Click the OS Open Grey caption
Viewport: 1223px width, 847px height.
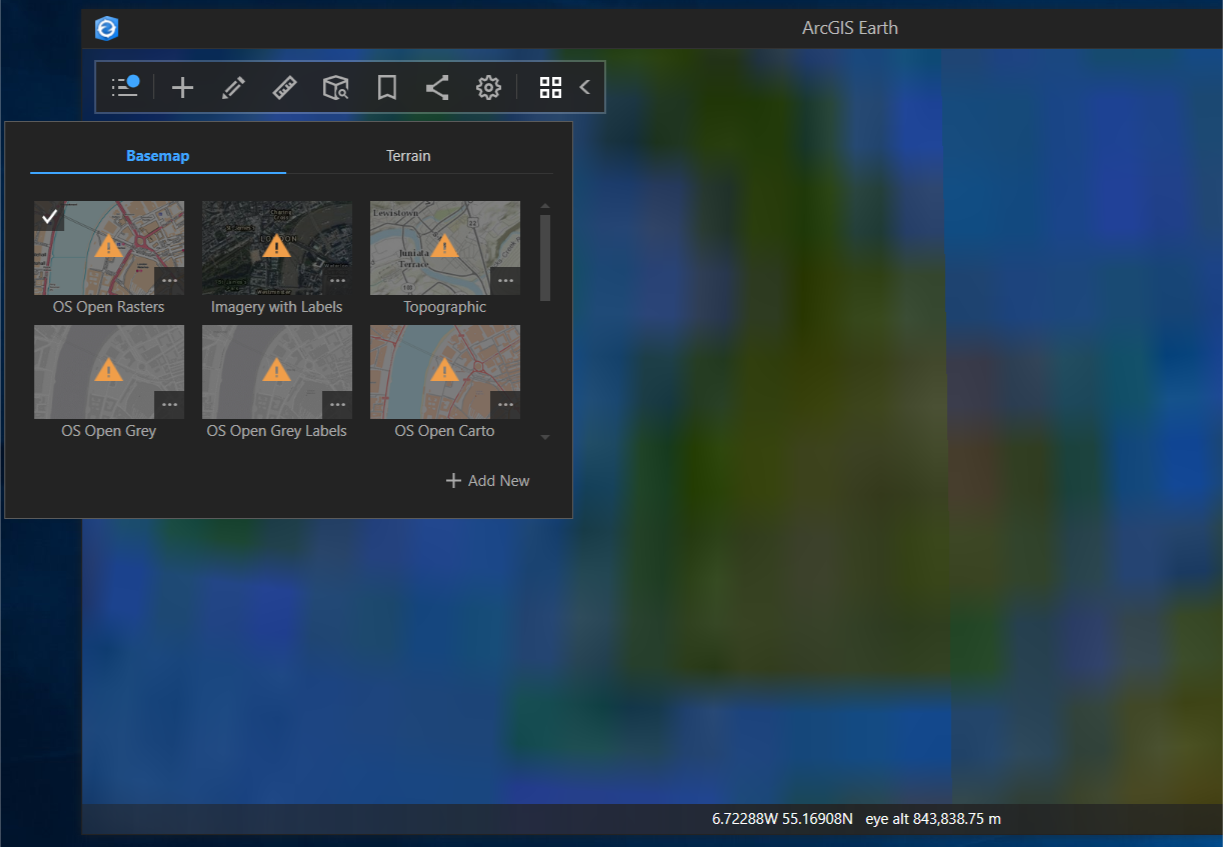109,431
